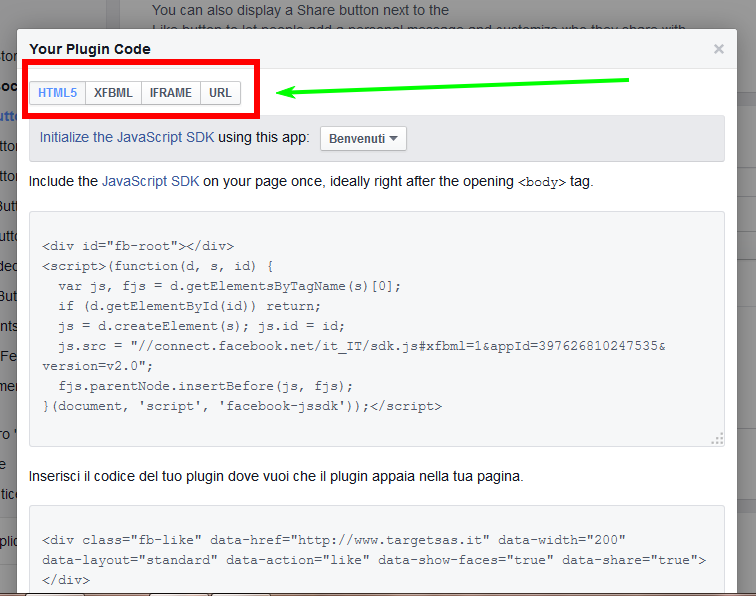Image resolution: width=756 pixels, height=596 pixels.
Task: Open the Benvenuti app dropdown
Action: coord(363,138)
